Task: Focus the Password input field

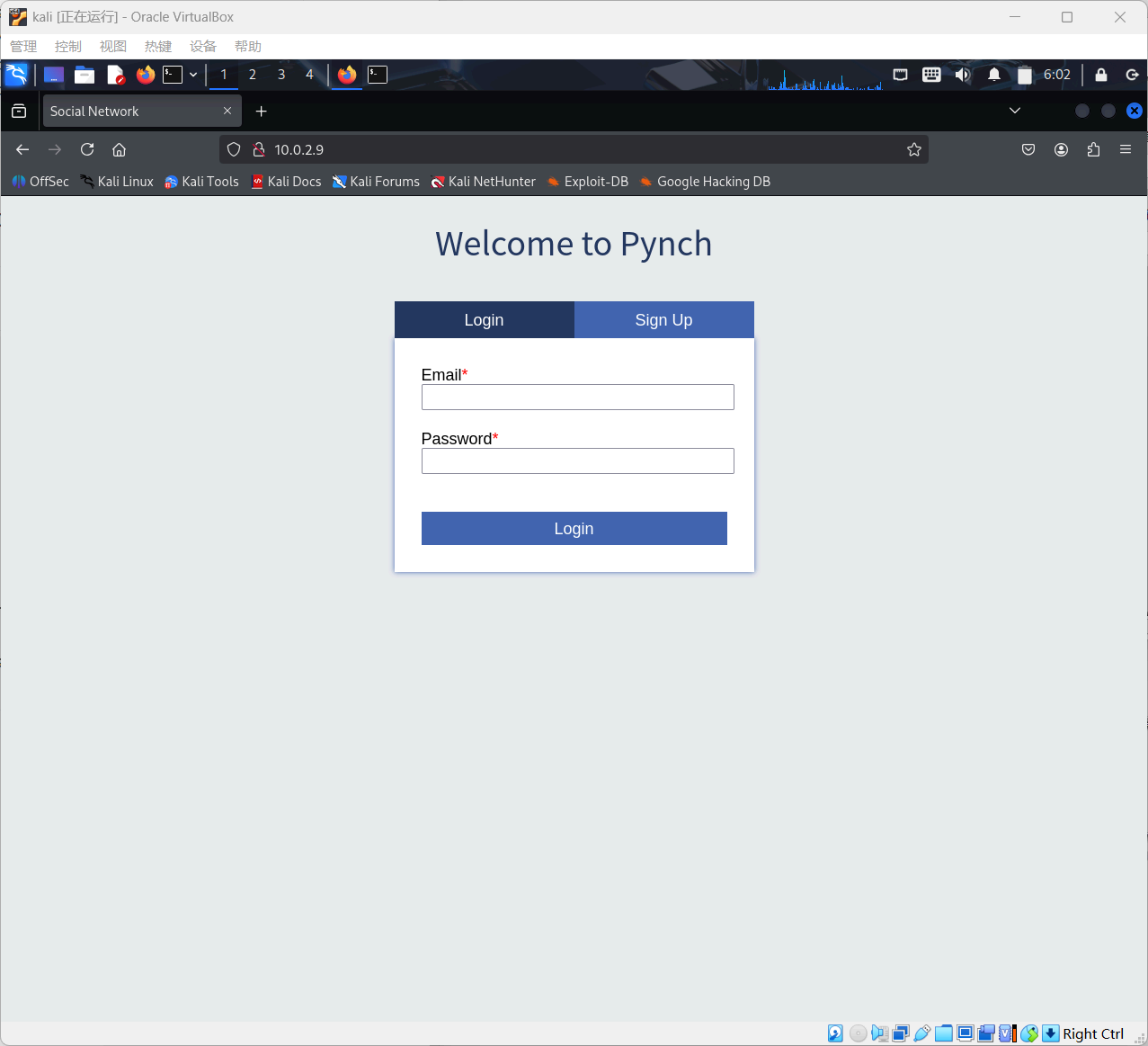Action: tap(577, 461)
